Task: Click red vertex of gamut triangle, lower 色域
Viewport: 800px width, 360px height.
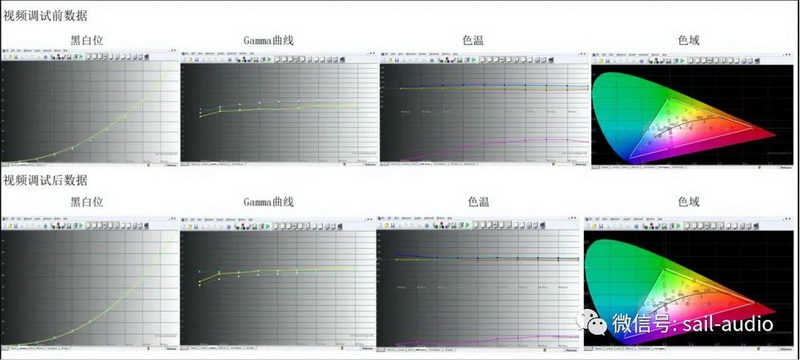Action: (x=754, y=302)
